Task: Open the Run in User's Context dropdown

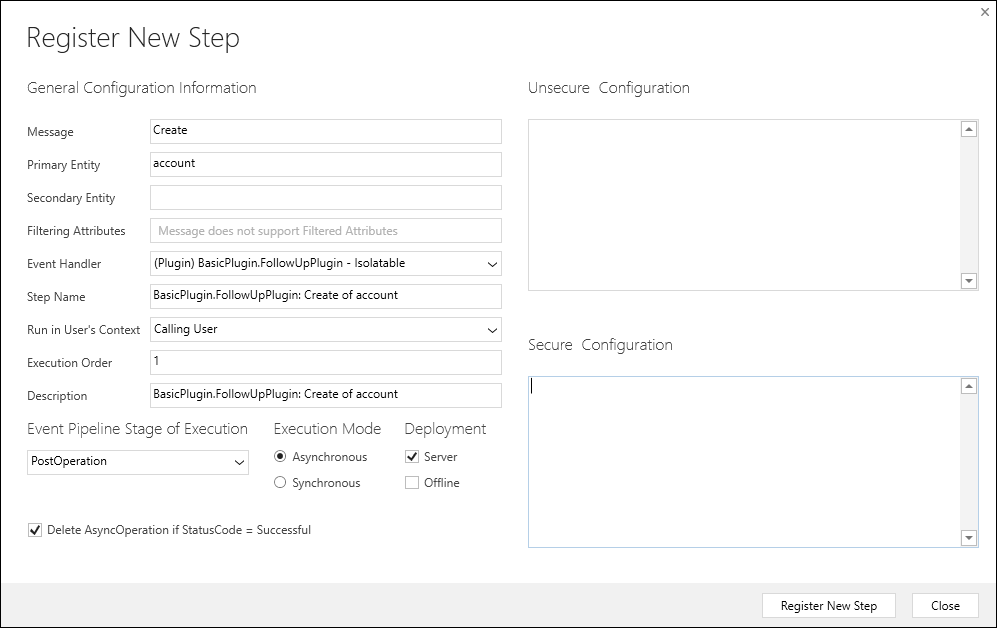Action: [492, 329]
